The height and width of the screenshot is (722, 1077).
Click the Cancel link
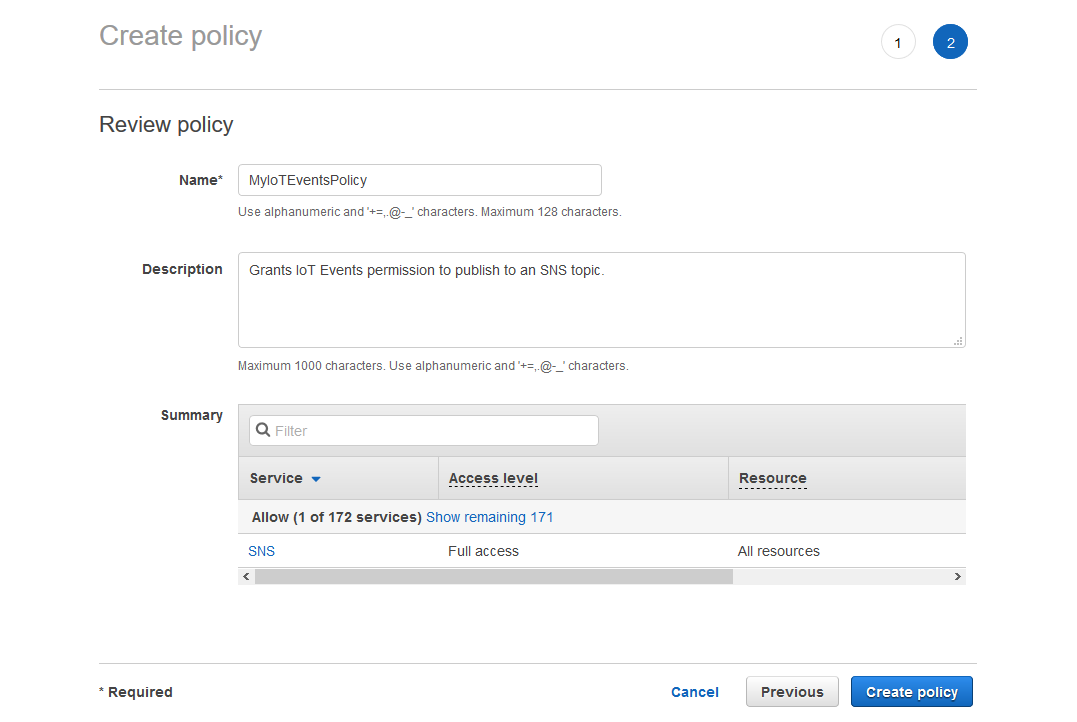pyautogui.click(x=694, y=692)
